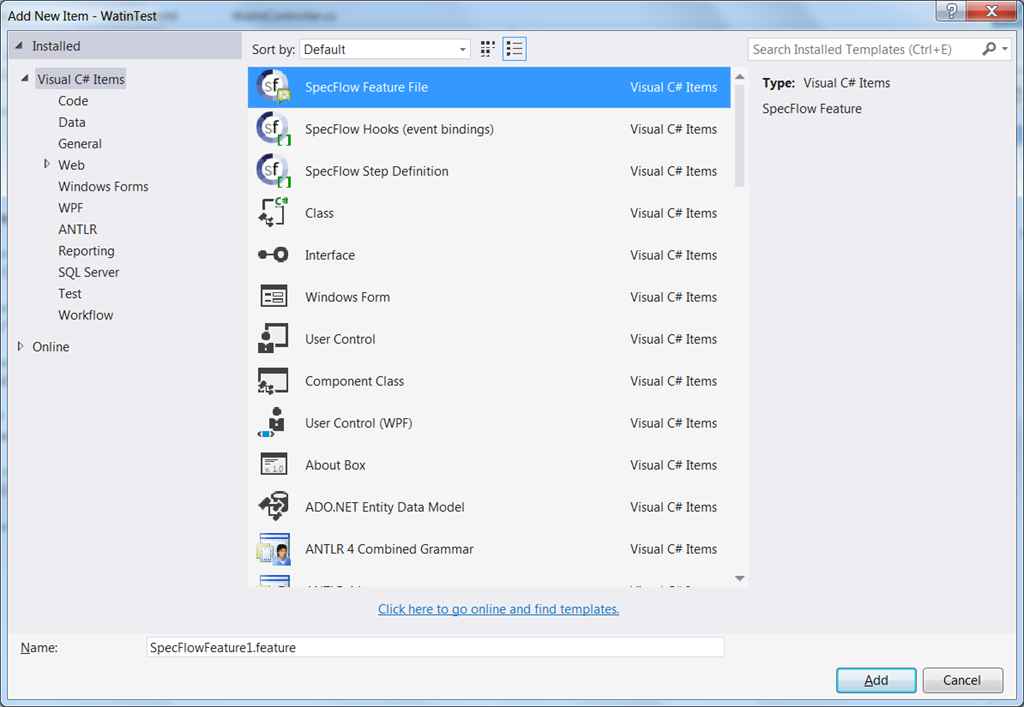This screenshot has width=1024, height=707.
Task: Select the 'Component Class' row text
Action: (355, 381)
